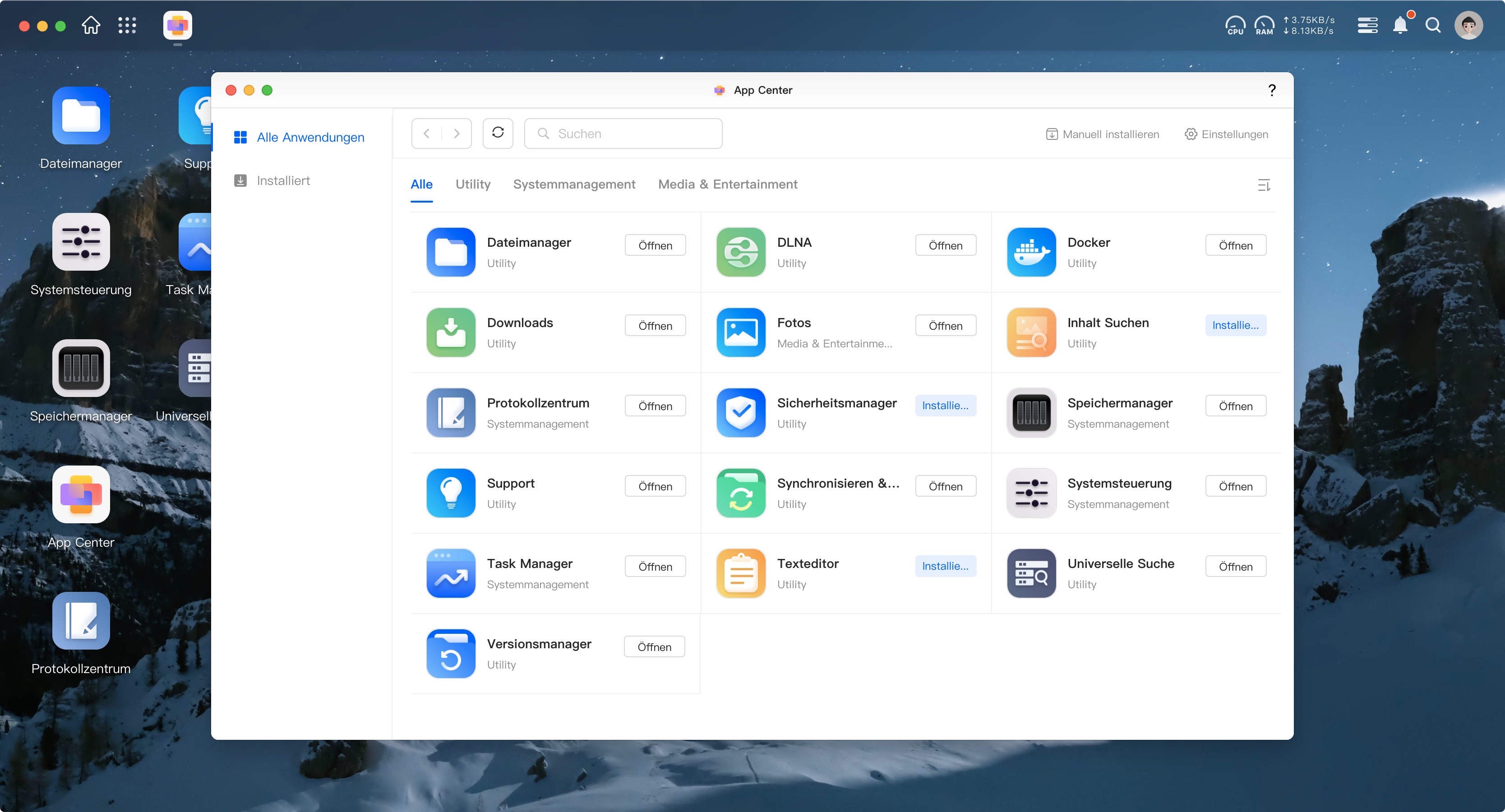Open notifications bell in top bar
Viewport: 1505px width, 812px height.
(1400, 25)
